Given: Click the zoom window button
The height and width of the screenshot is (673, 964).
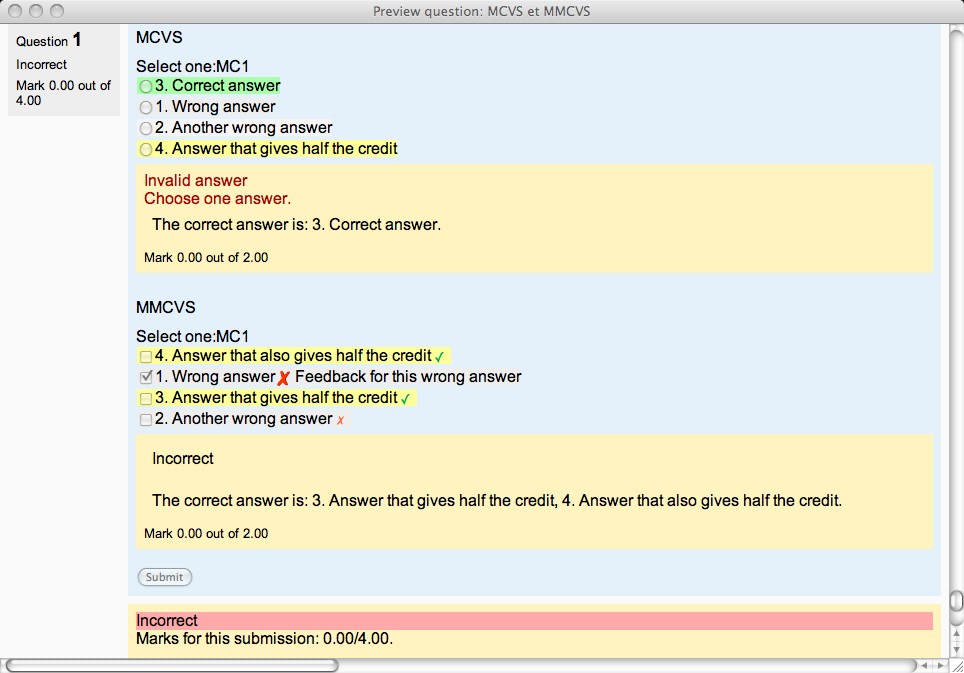Looking at the screenshot, I should click(57, 11).
